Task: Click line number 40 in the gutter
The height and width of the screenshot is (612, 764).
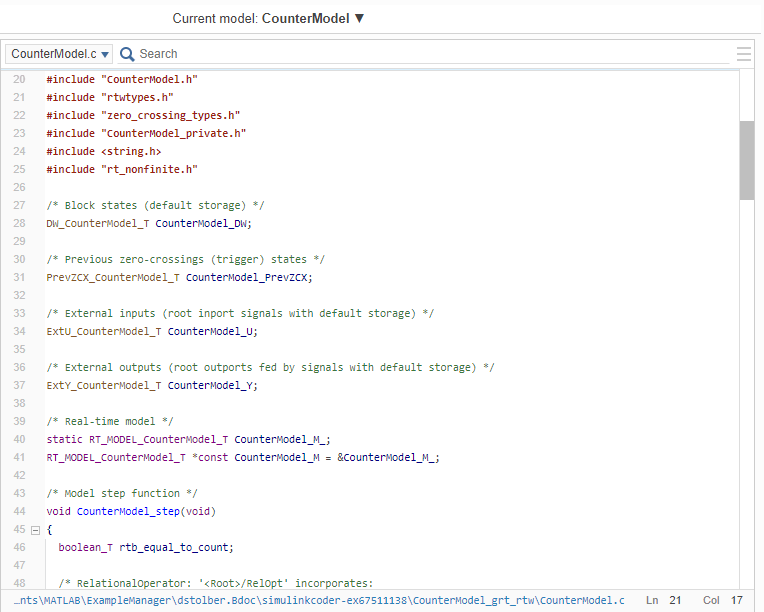Action: click(19, 439)
